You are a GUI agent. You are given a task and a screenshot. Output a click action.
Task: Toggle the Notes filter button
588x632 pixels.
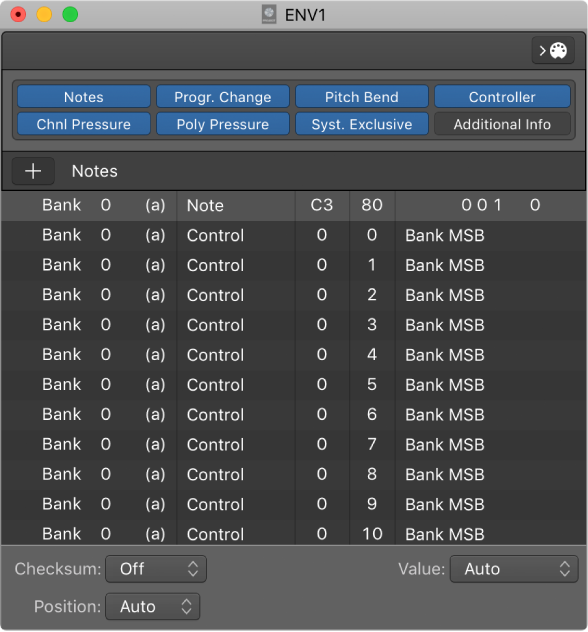(x=84, y=97)
